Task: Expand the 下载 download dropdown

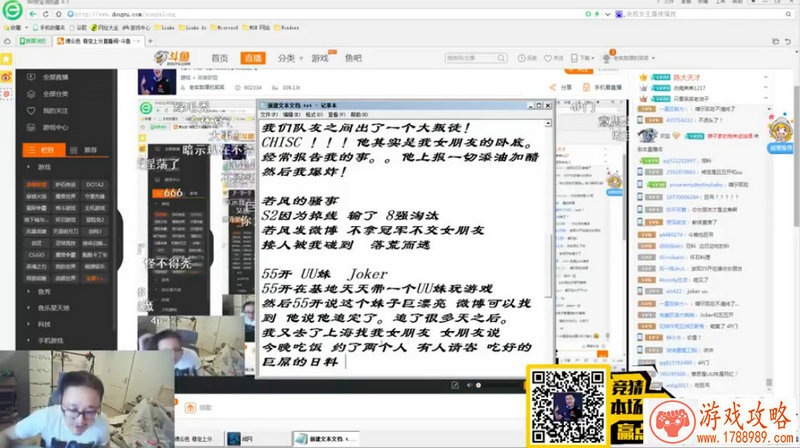Action: coord(582,58)
